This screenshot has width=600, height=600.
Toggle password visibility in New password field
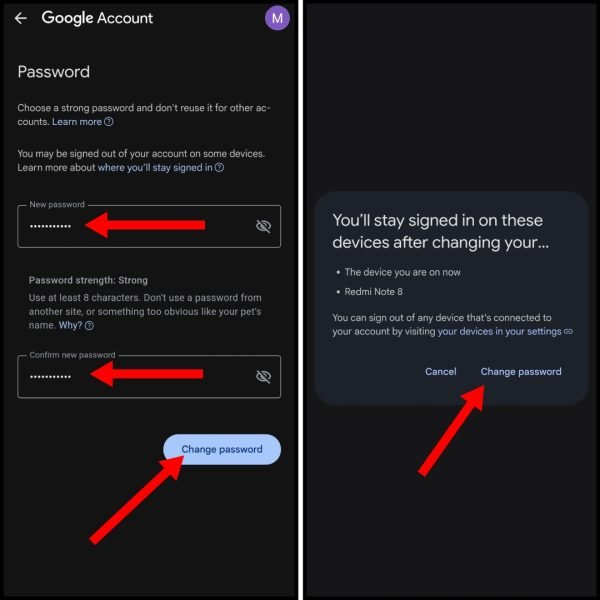pos(263,226)
